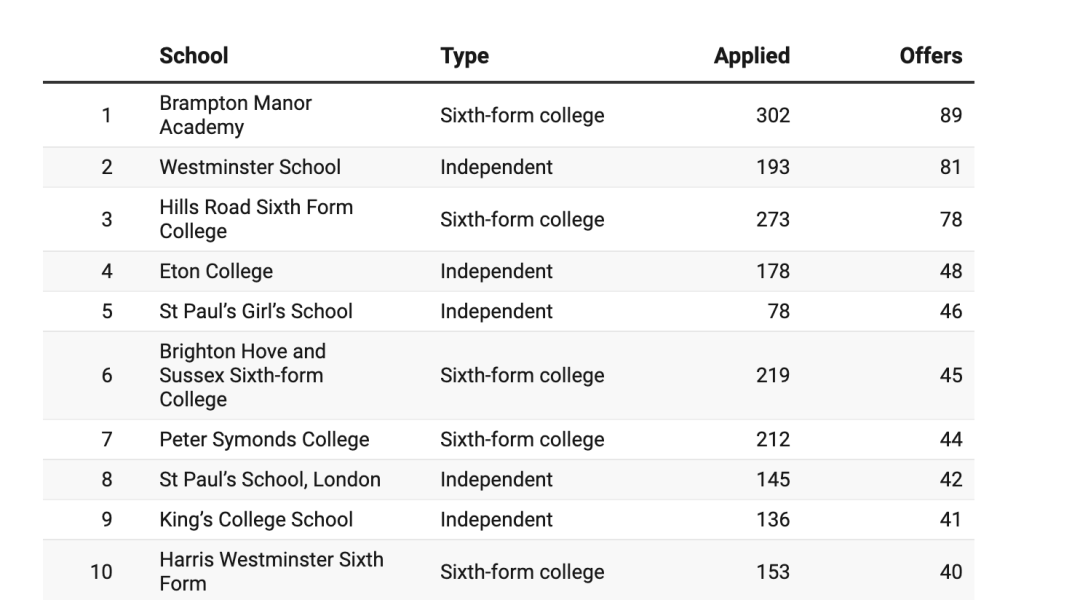Click Eton College's Independent type cell
This screenshot has width=1080, height=600.
[x=496, y=271]
